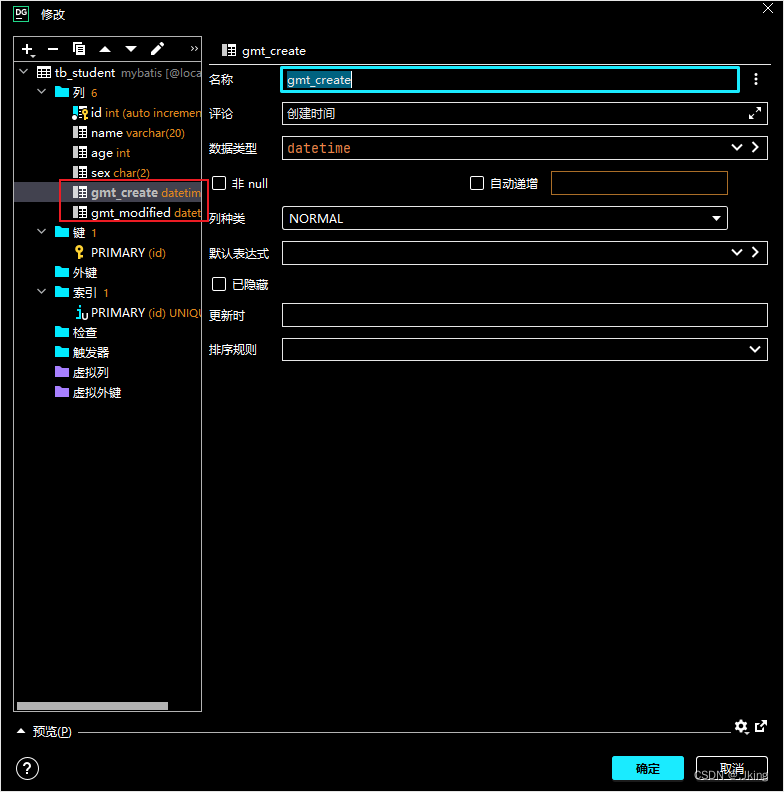Click the default expression right arrow
Image resolution: width=784 pixels, height=792 pixels.
click(755, 253)
